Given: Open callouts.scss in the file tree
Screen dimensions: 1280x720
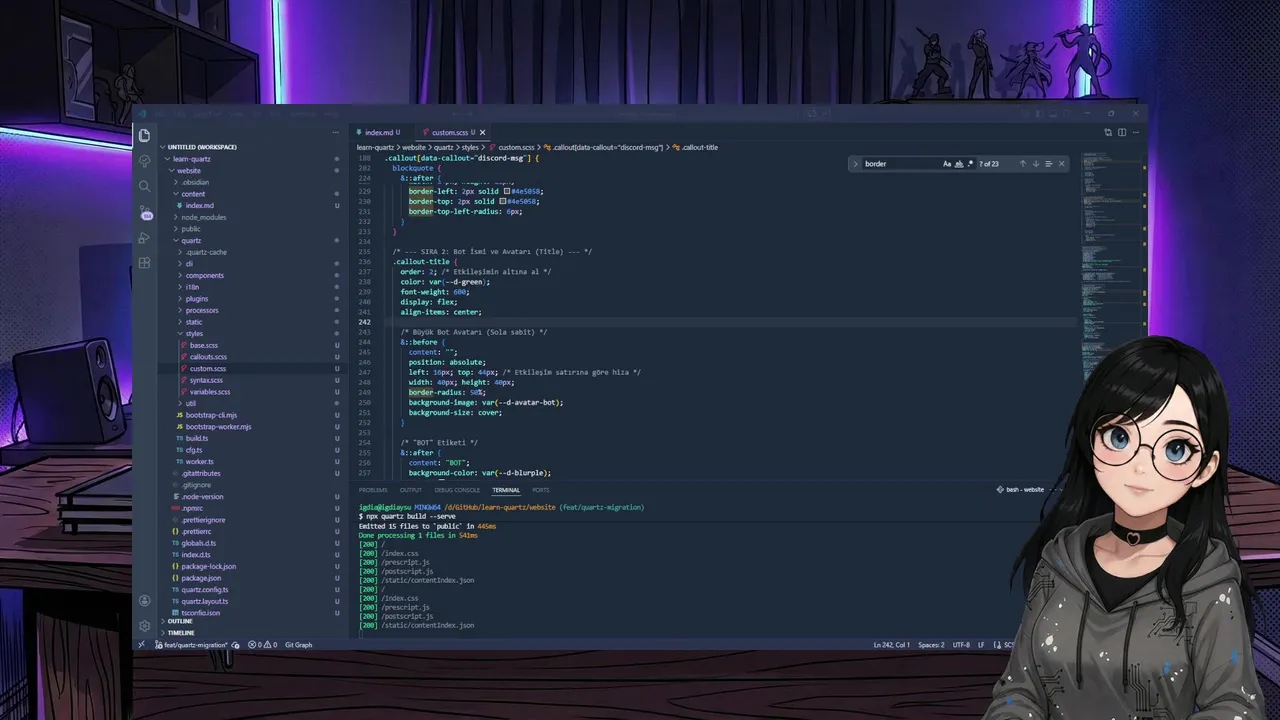Looking at the screenshot, I should coord(208,357).
